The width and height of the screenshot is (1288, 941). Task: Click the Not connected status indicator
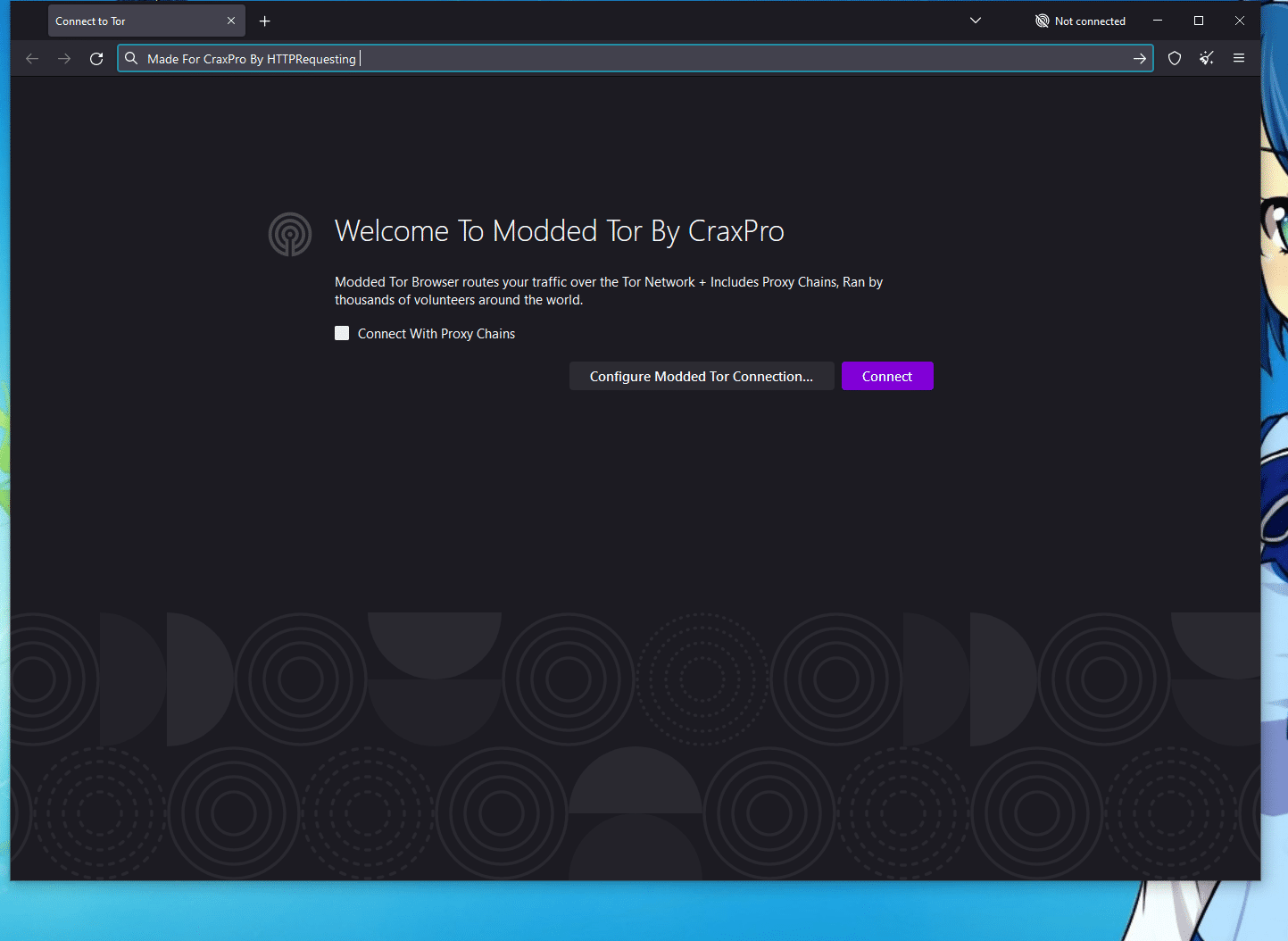pyautogui.click(x=1080, y=21)
